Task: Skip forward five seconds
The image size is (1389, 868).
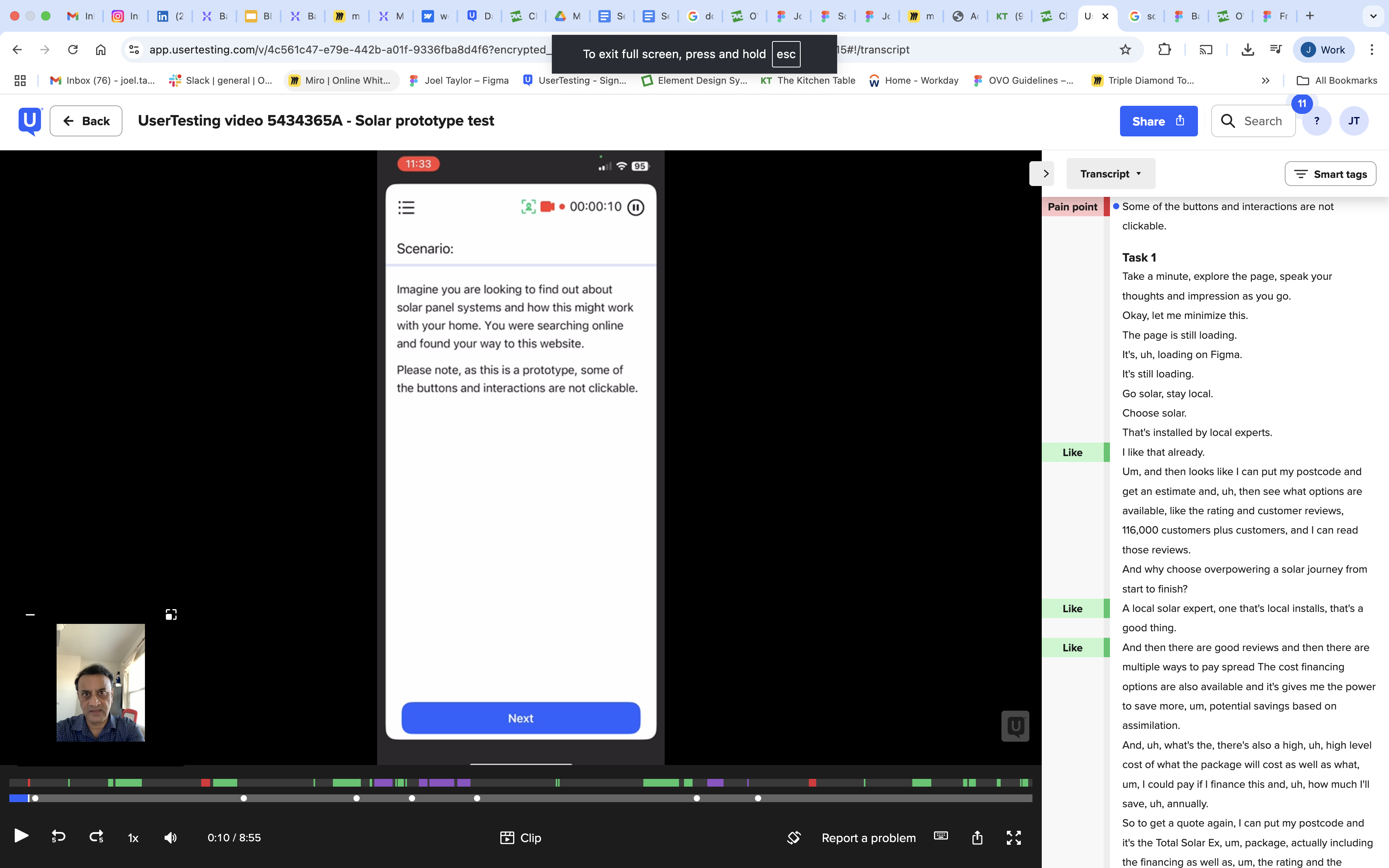Action: pos(97,837)
